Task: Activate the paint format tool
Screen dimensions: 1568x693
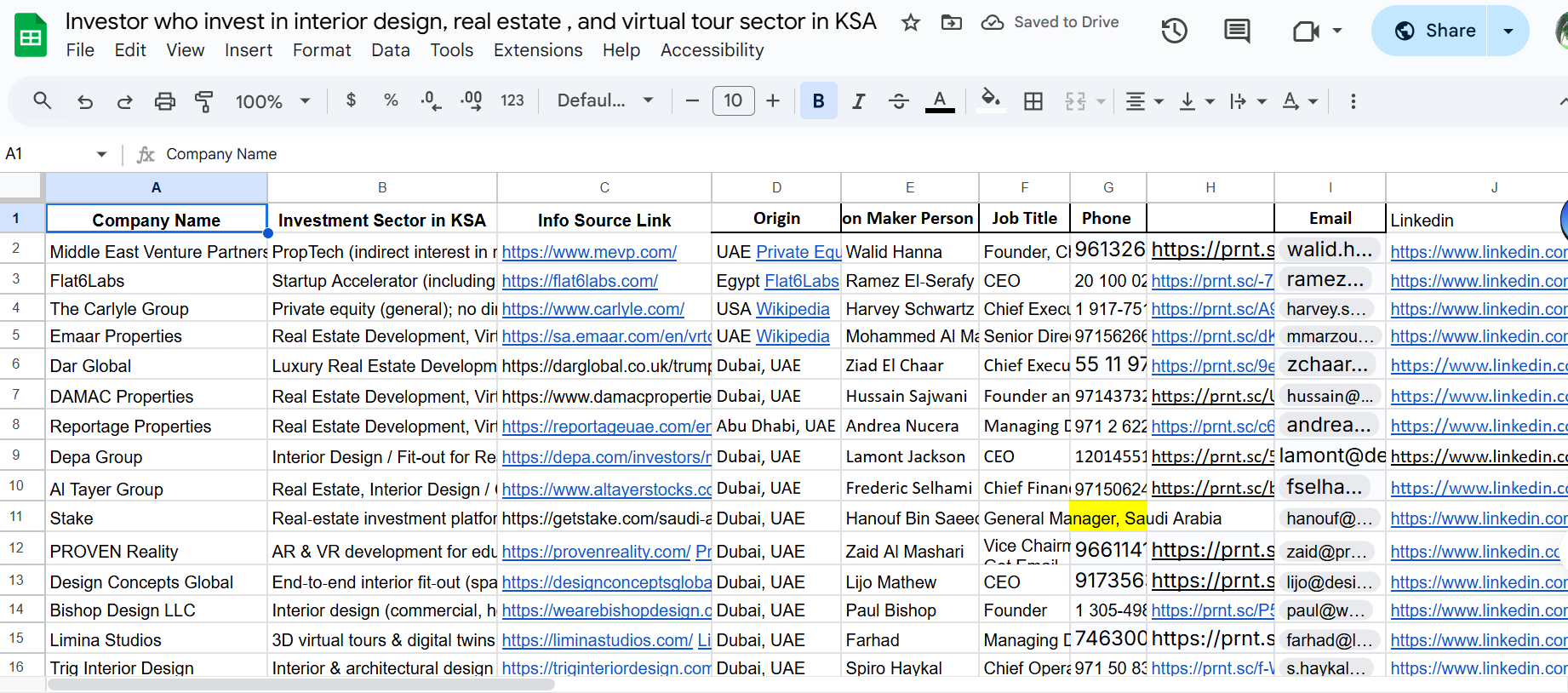Action: pos(204,101)
